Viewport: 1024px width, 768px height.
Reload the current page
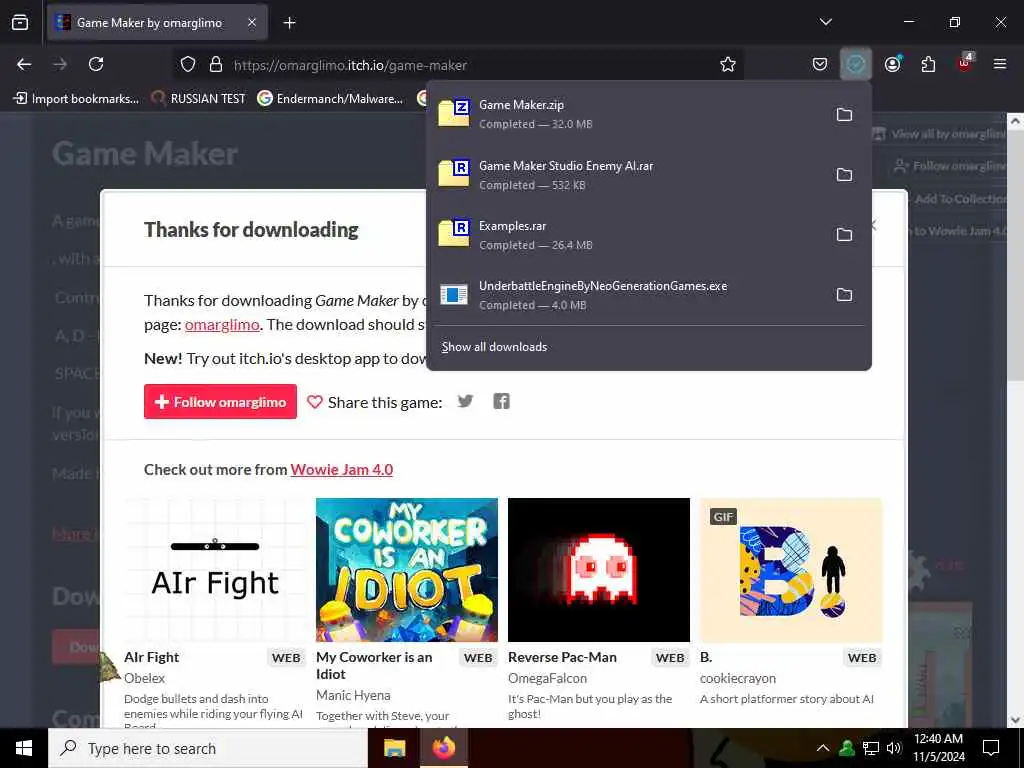click(x=96, y=64)
